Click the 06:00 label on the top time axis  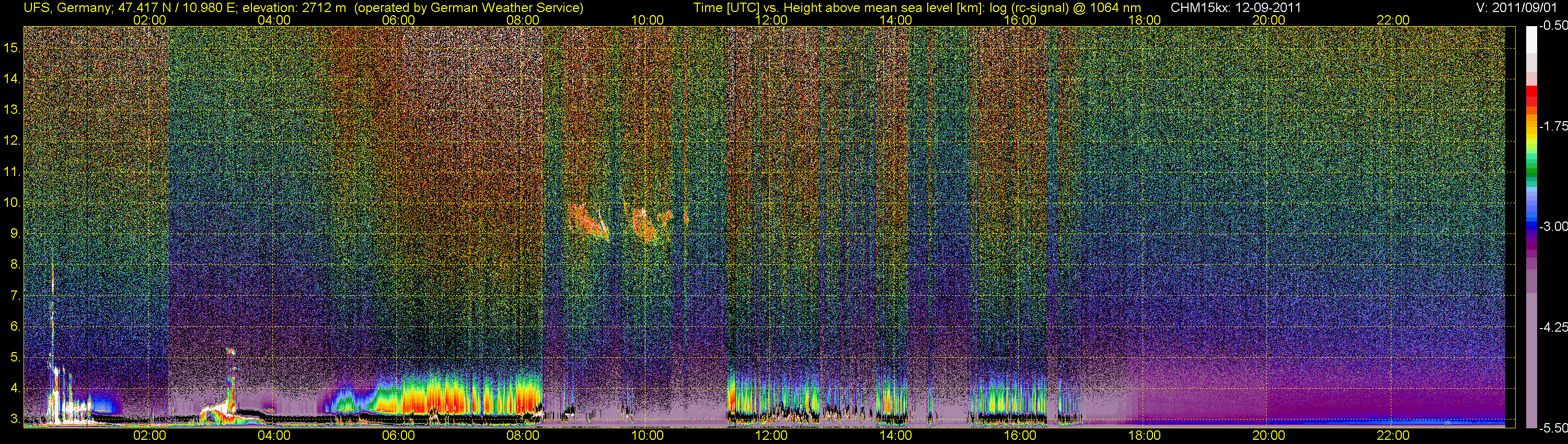pyautogui.click(x=399, y=20)
